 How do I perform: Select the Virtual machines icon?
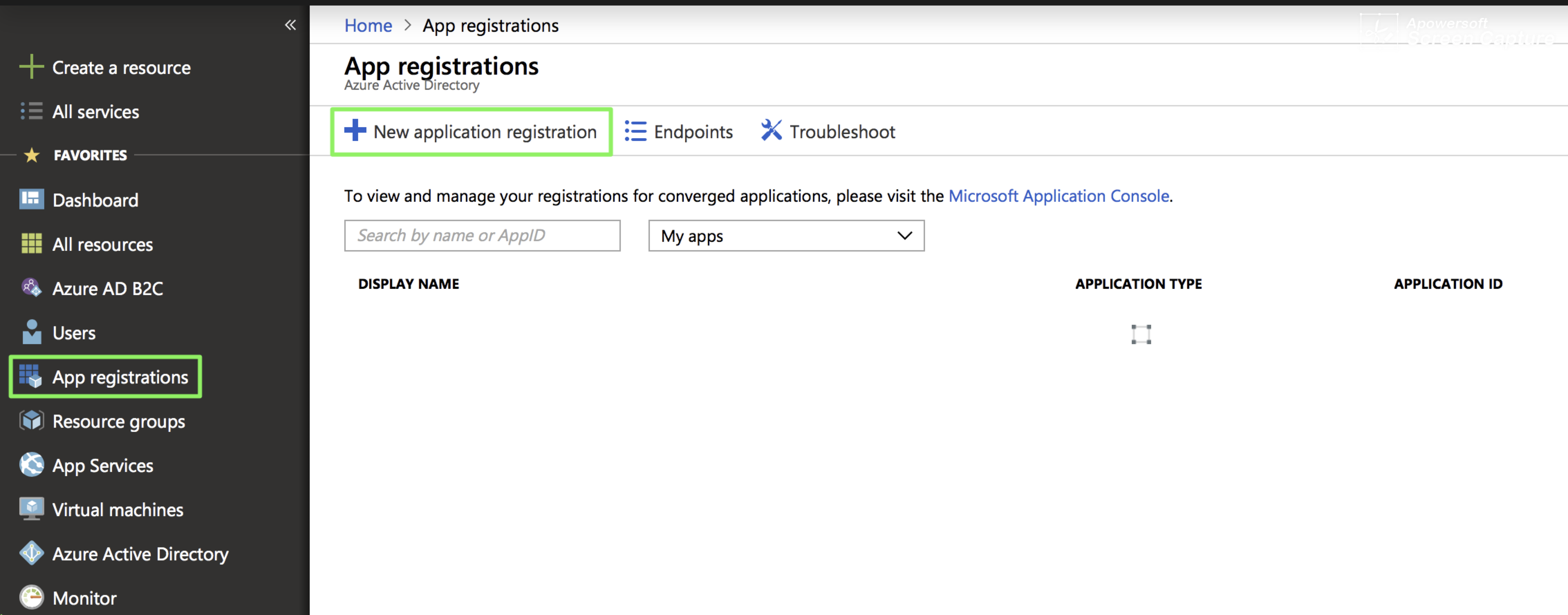31,509
